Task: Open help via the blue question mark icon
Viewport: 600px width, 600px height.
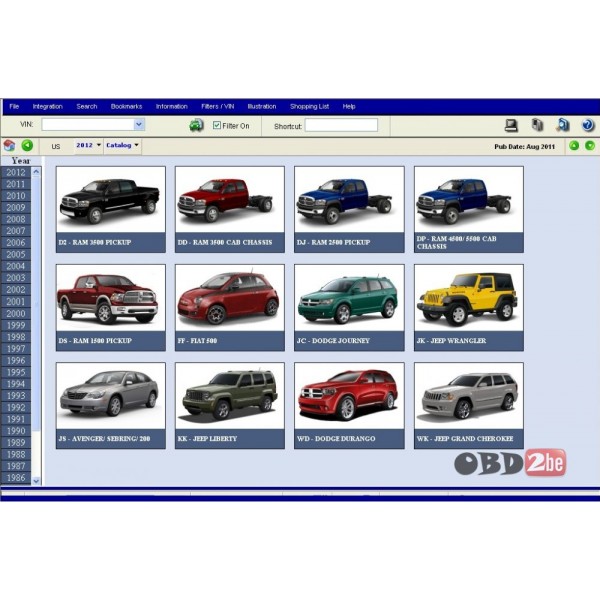Action: [588, 125]
